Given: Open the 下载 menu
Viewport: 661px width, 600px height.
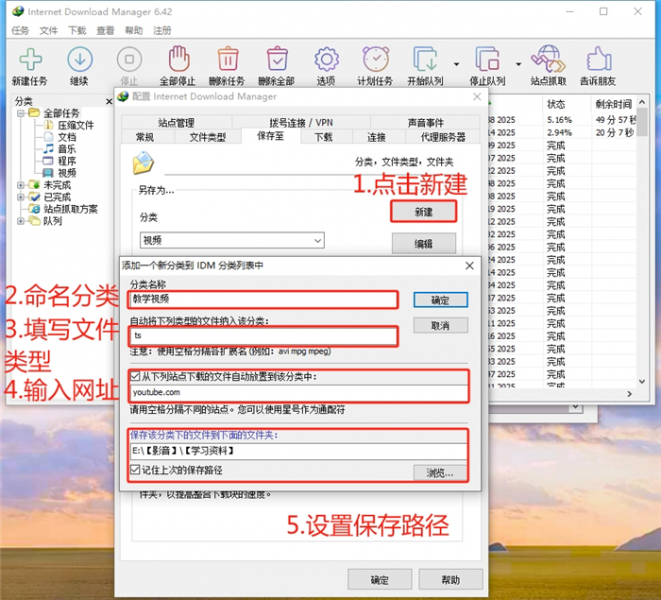Looking at the screenshot, I should pyautogui.click(x=77, y=30).
